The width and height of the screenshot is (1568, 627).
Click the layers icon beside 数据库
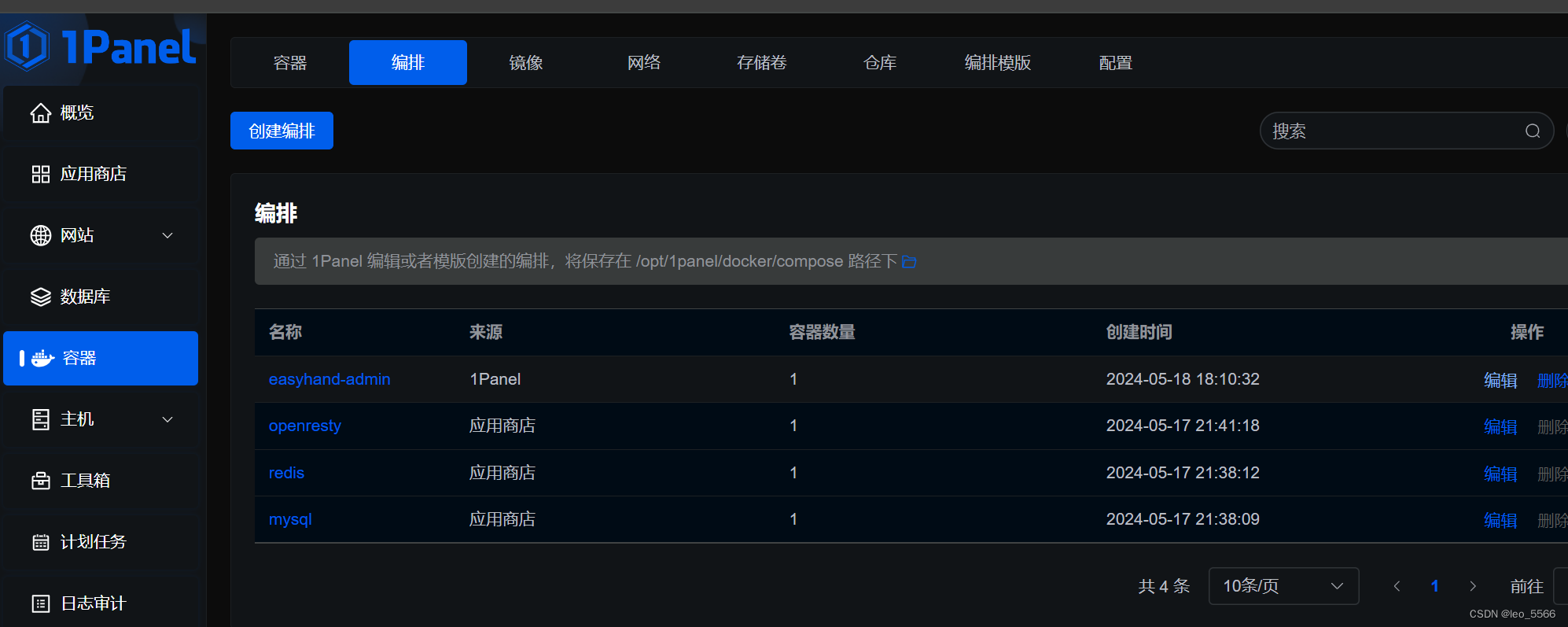[x=41, y=297]
